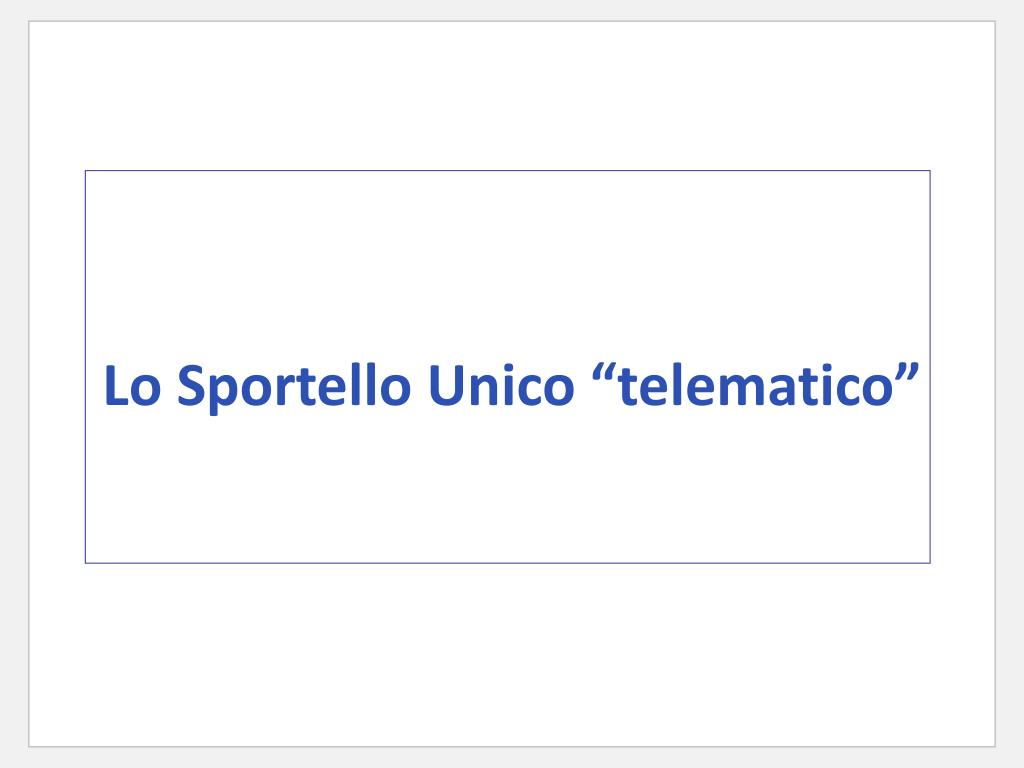Select the title text box's bottom border
Viewport: 1024px width, 768px height.
click(x=507, y=562)
